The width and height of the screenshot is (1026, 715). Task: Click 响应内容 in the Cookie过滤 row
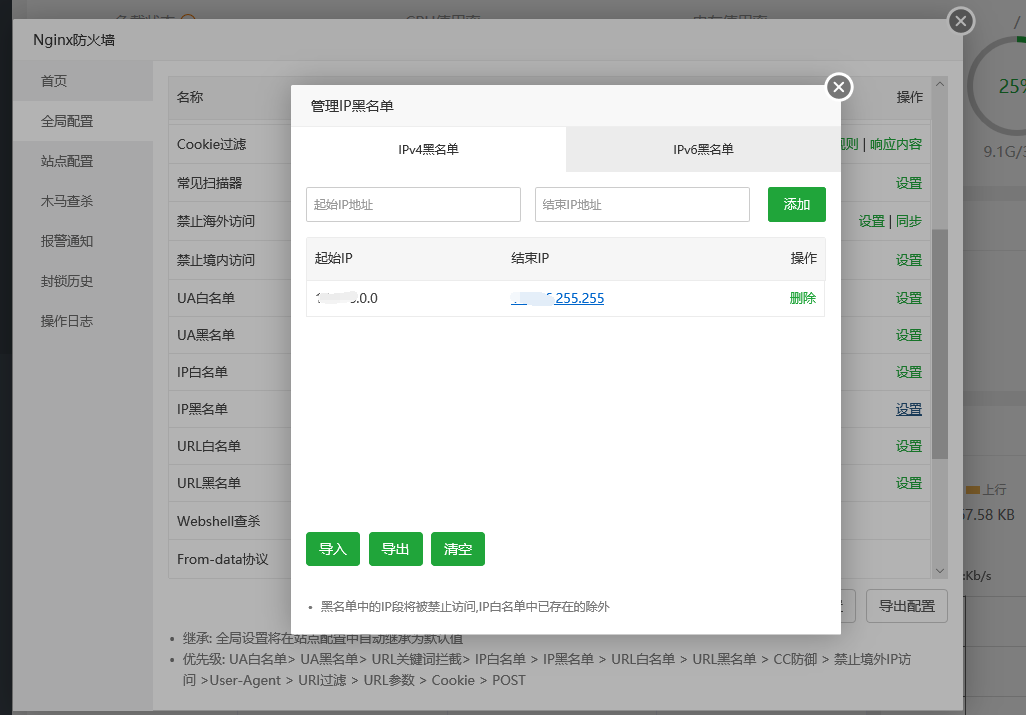[895, 144]
